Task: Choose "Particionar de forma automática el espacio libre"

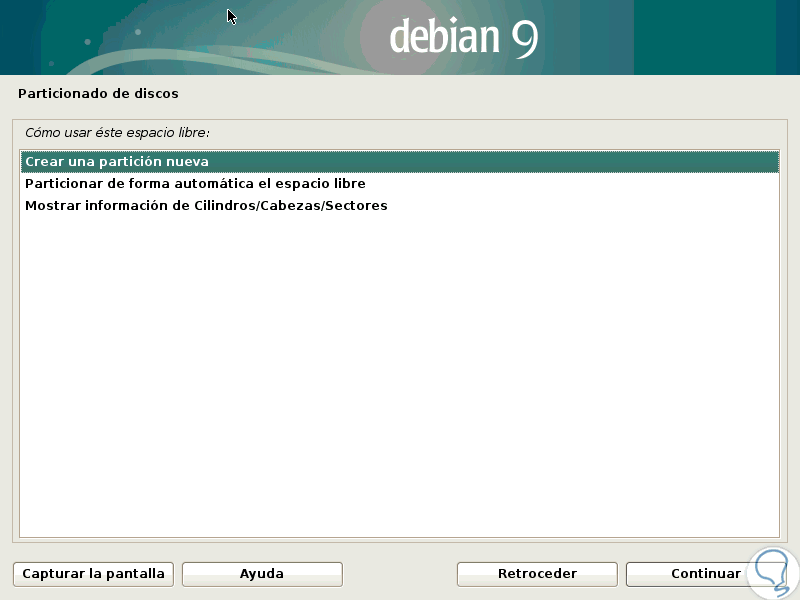Action: coord(399,184)
